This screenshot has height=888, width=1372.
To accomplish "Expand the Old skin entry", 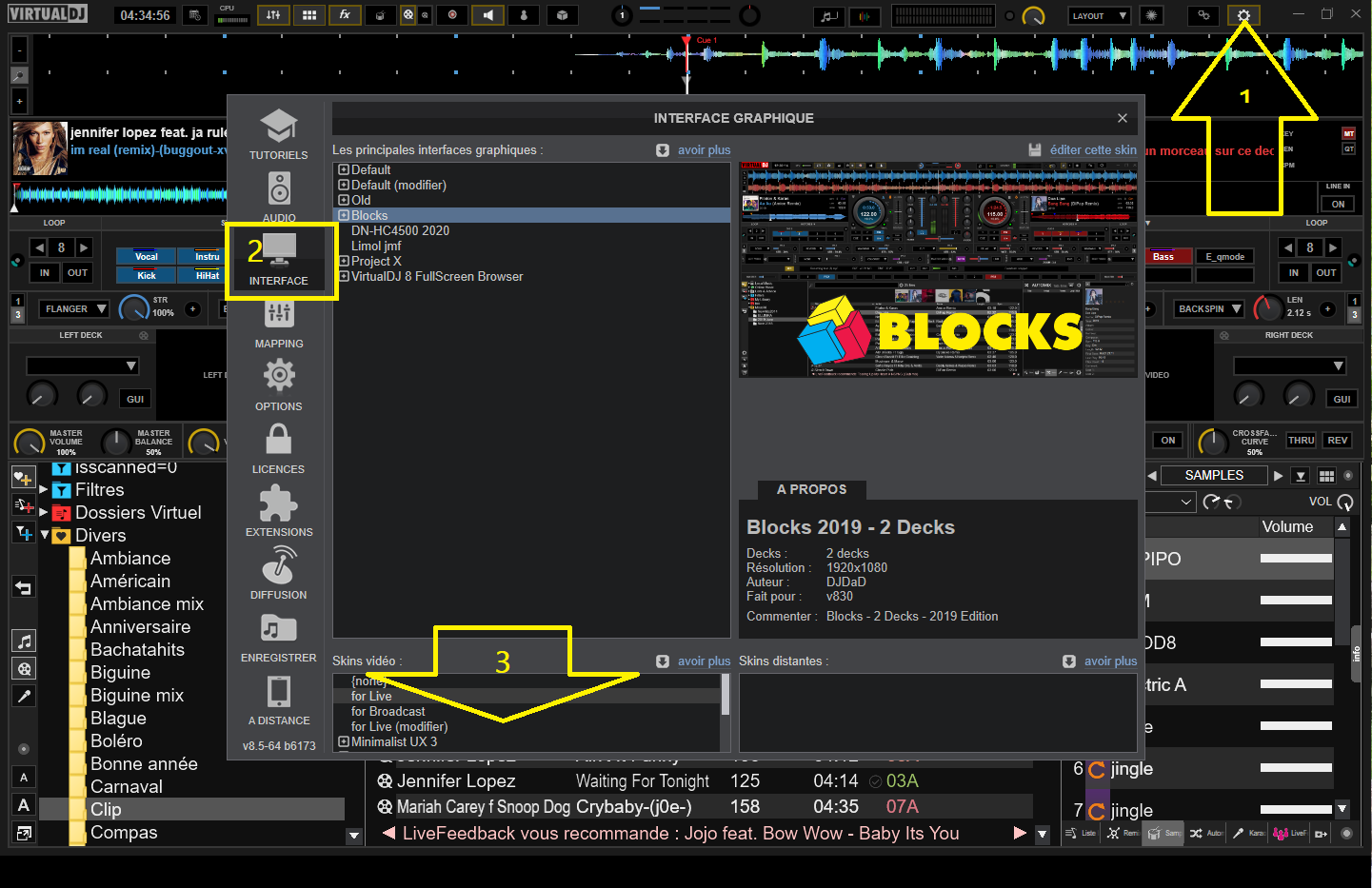I will pyautogui.click(x=344, y=201).
